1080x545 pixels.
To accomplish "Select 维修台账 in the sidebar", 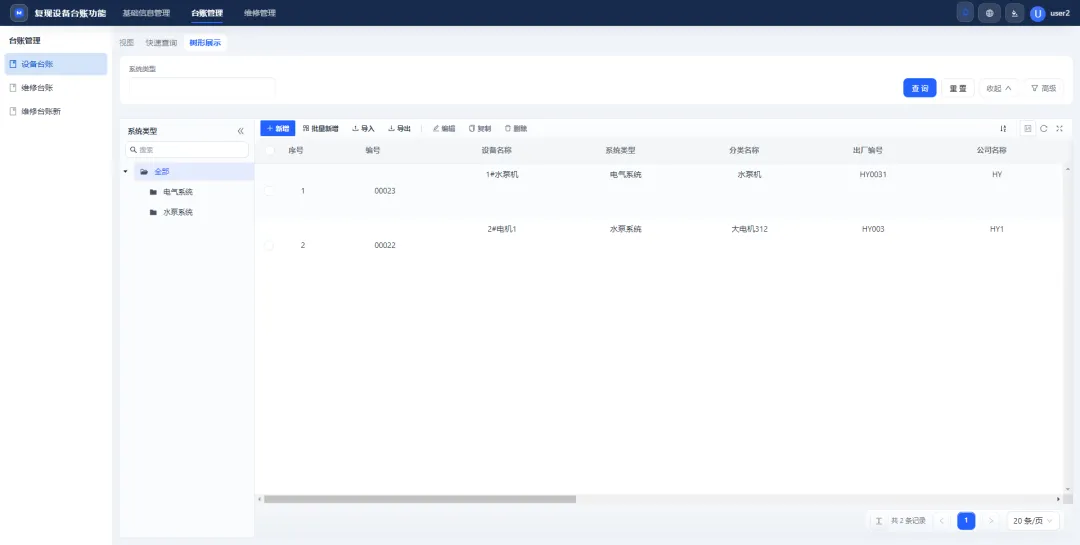I will click(x=56, y=88).
